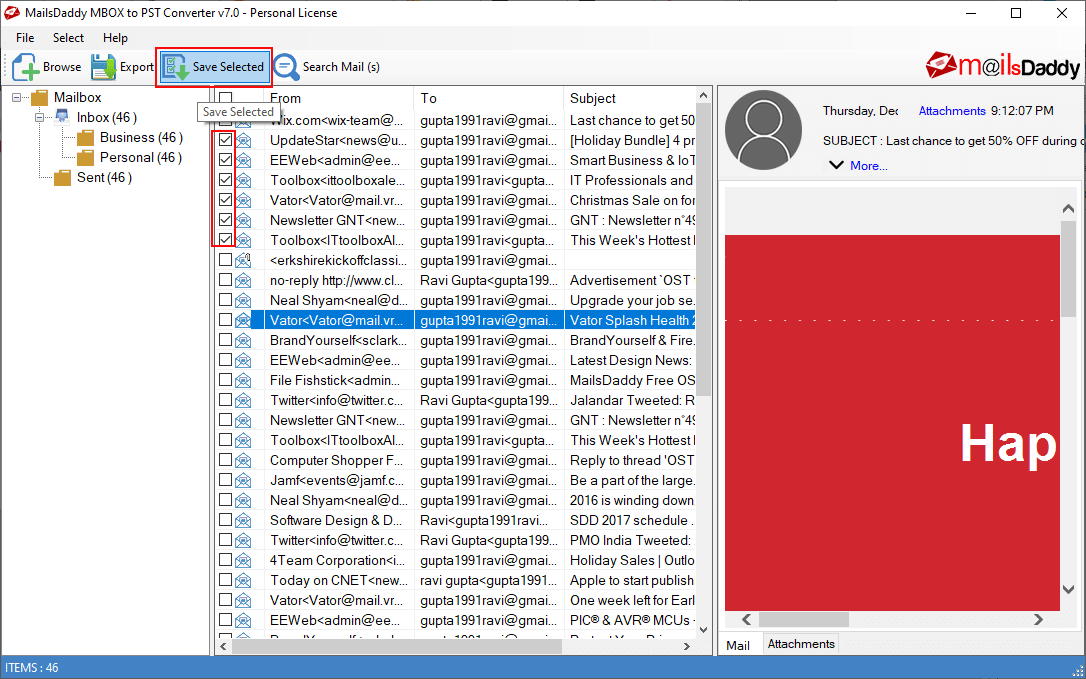
Task: Click the Export toolbar button
Action: (122, 67)
